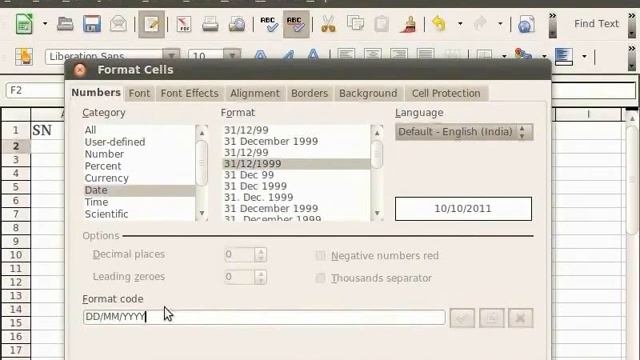The image size is (640, 360).
Task: Open the Redo history dropdown arrow
Action: coord(500,24)
